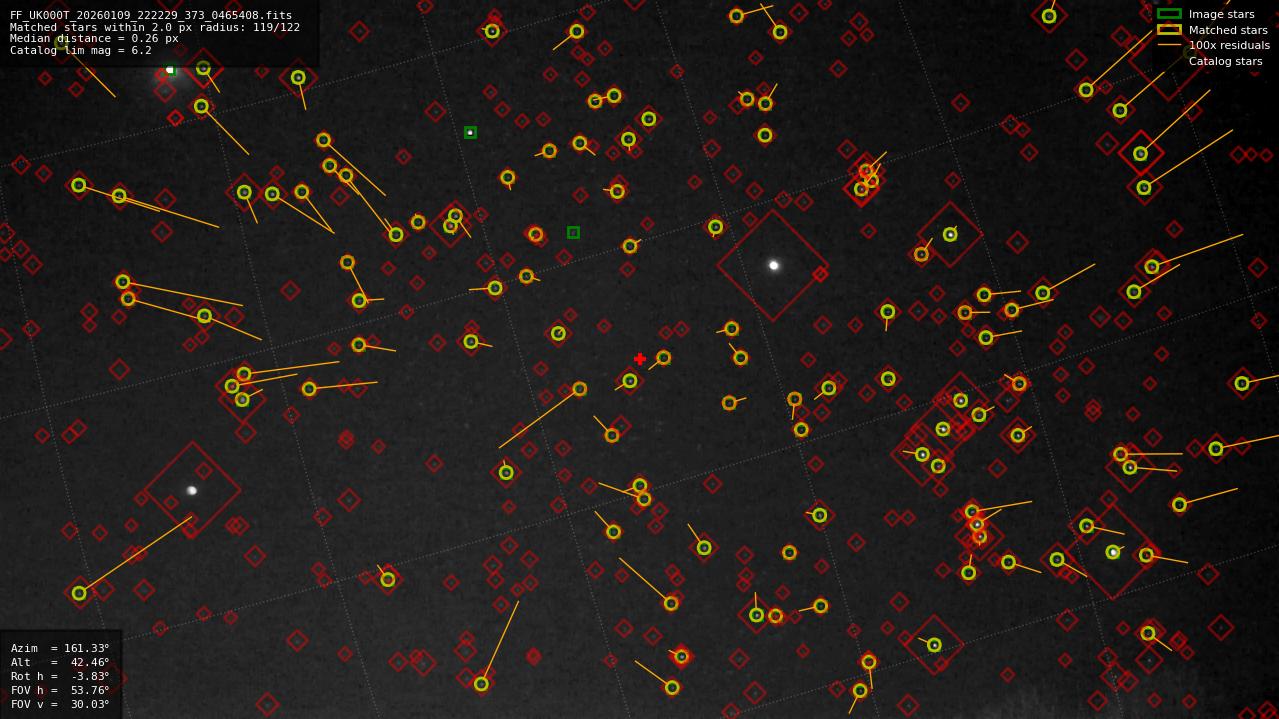
Task: Click the orange 100x residuals line icon
Action: pos(1170,45)
